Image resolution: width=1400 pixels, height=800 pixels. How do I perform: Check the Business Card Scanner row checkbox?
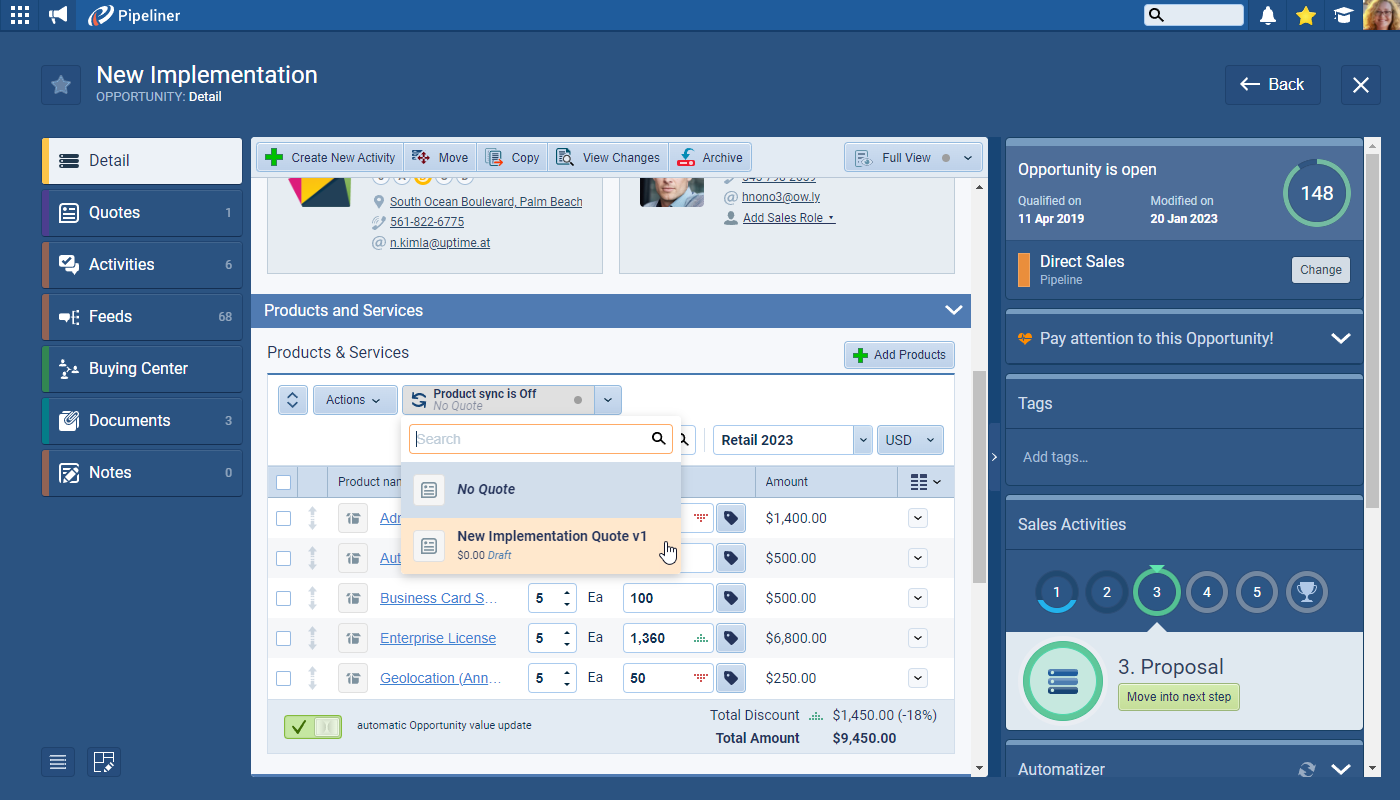pos(283,598)
